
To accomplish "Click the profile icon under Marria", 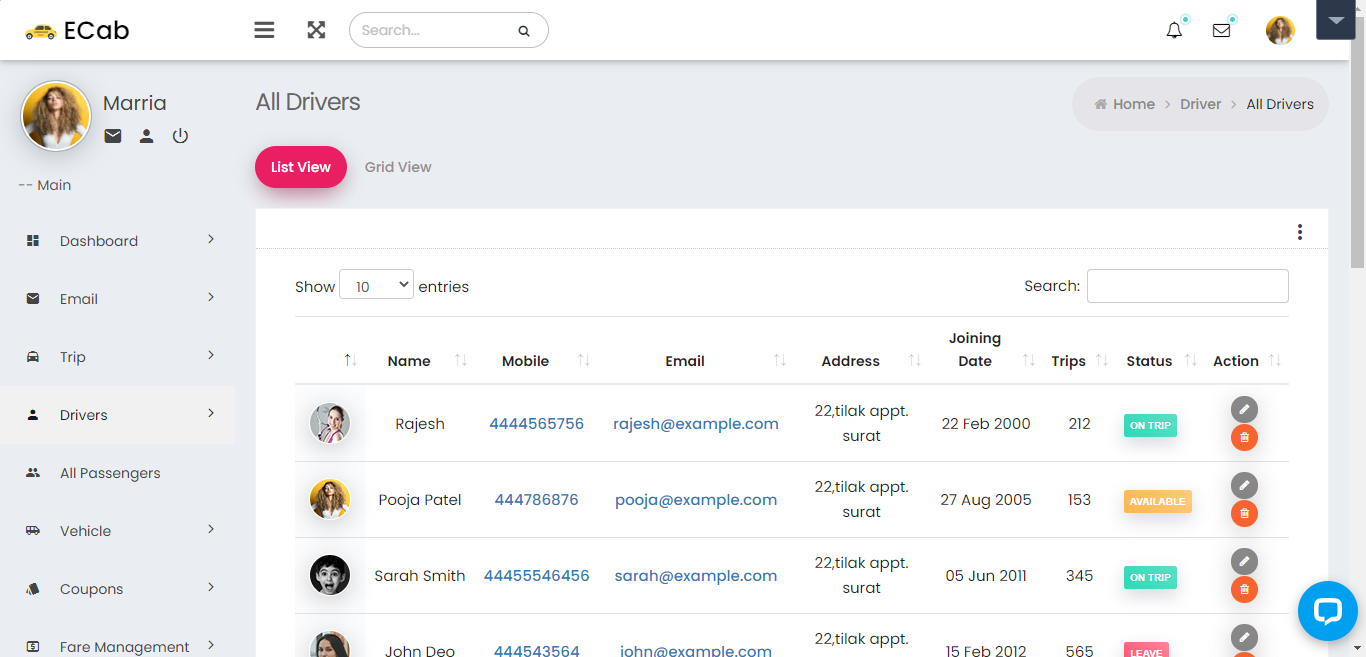I will 146,136.
